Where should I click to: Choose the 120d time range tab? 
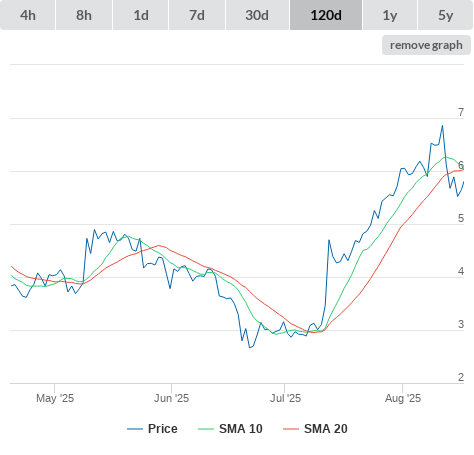coord(326,15)
